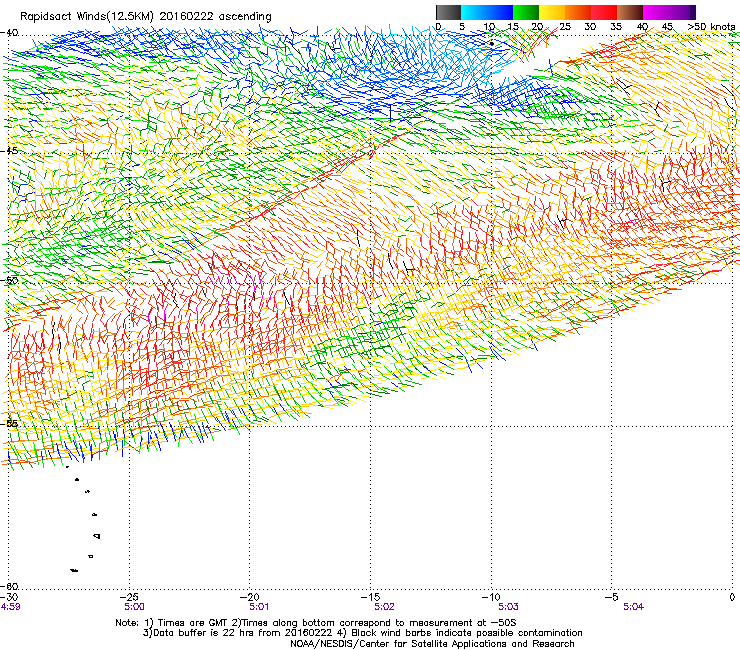The image size is (740, 650).
Task: Select the dark purple 45-50 knots legend swatch
Action: tap(682, 12)
